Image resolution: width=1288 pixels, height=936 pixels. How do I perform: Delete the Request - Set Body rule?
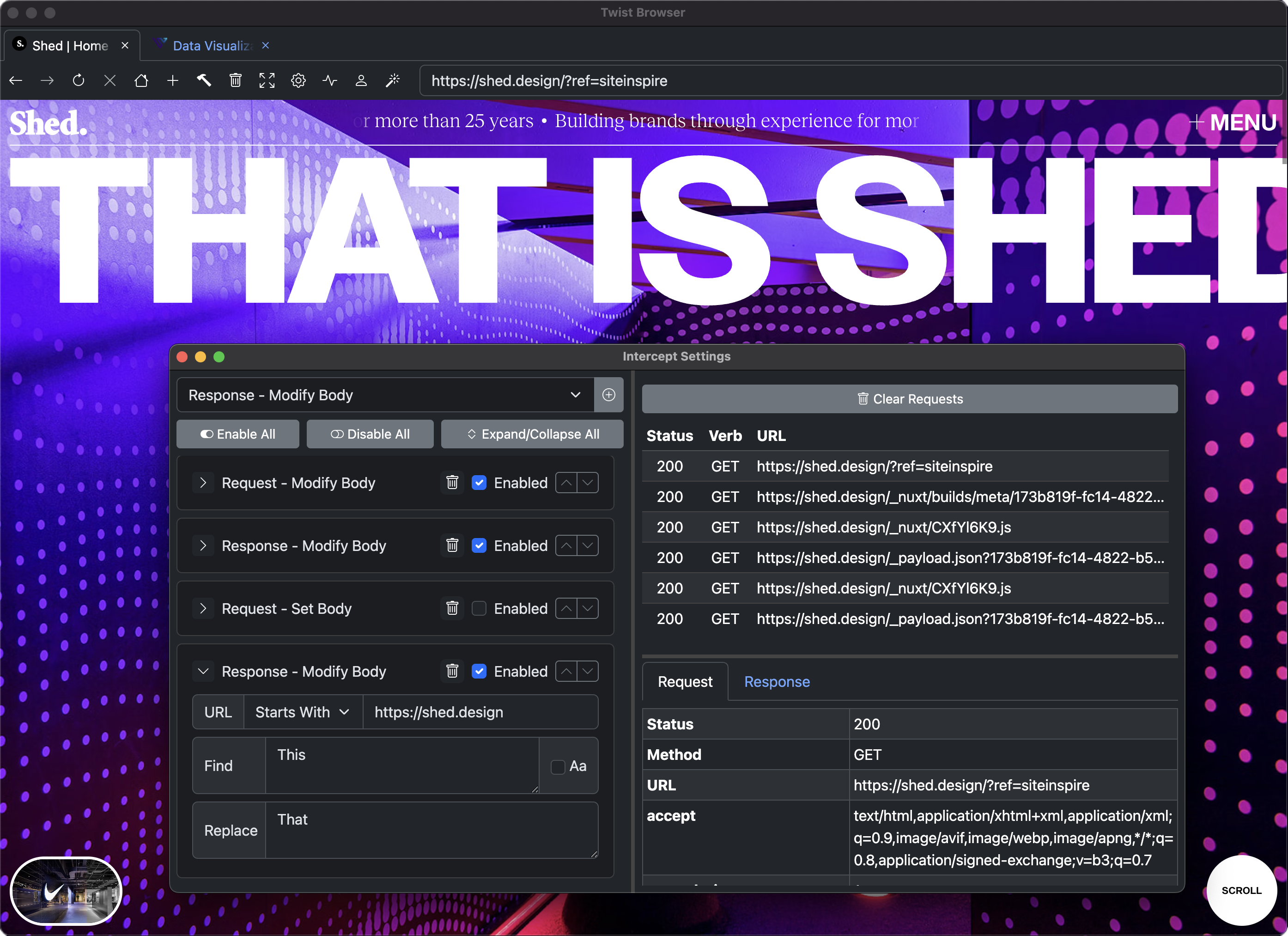[452, 608]
